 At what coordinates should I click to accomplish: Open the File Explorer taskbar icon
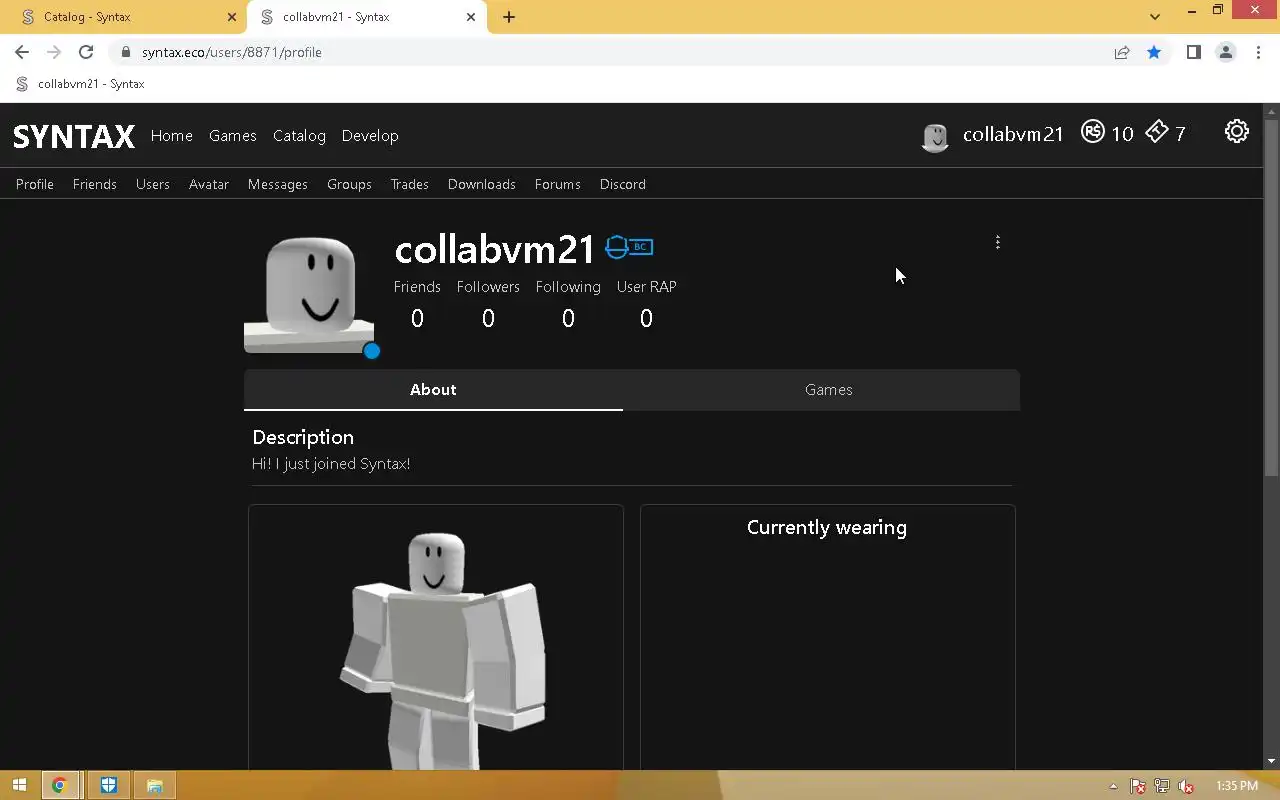pyautogui.click(x=155, y=785)
